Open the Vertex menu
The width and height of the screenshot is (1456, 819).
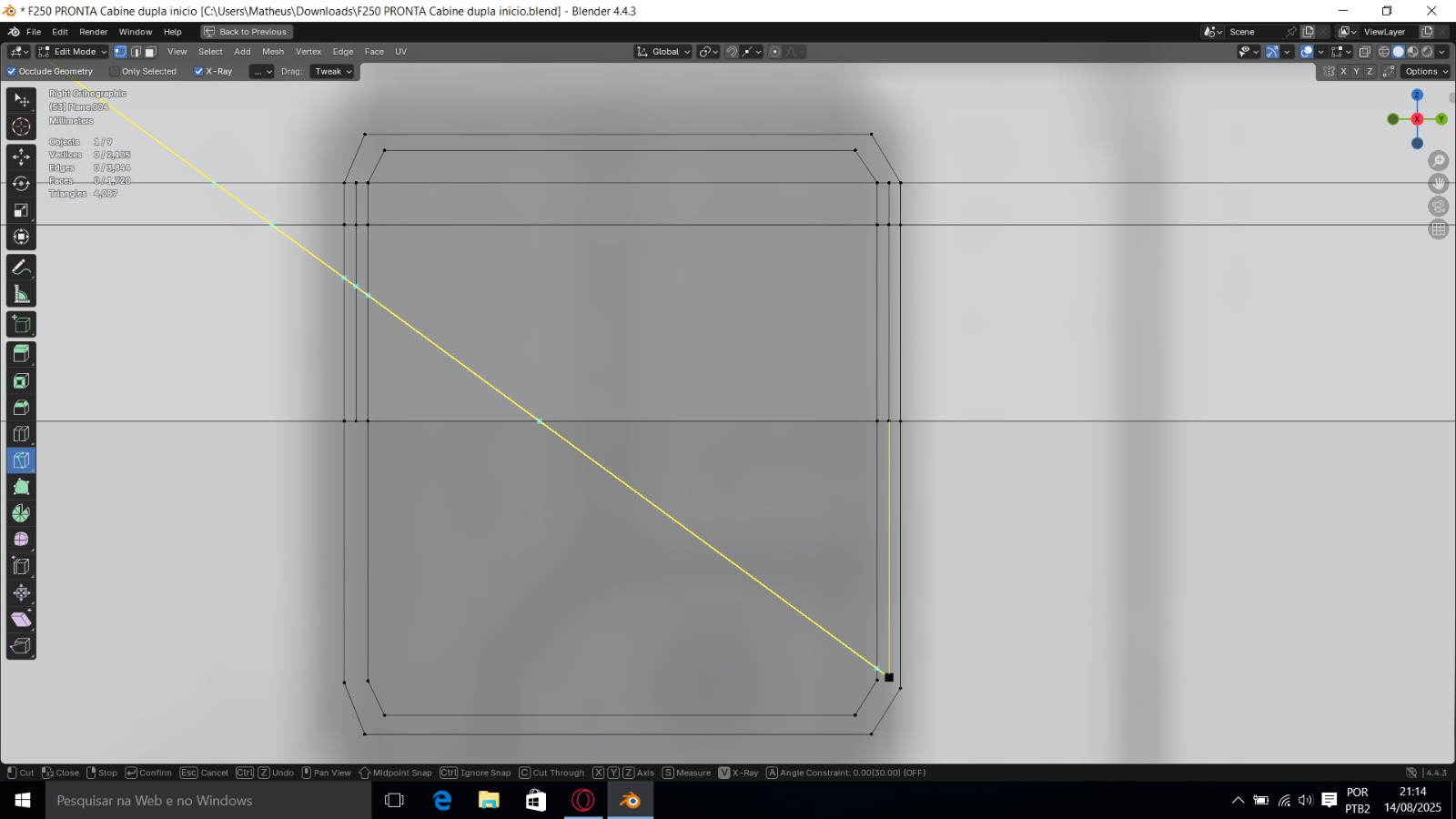point(308,52)
